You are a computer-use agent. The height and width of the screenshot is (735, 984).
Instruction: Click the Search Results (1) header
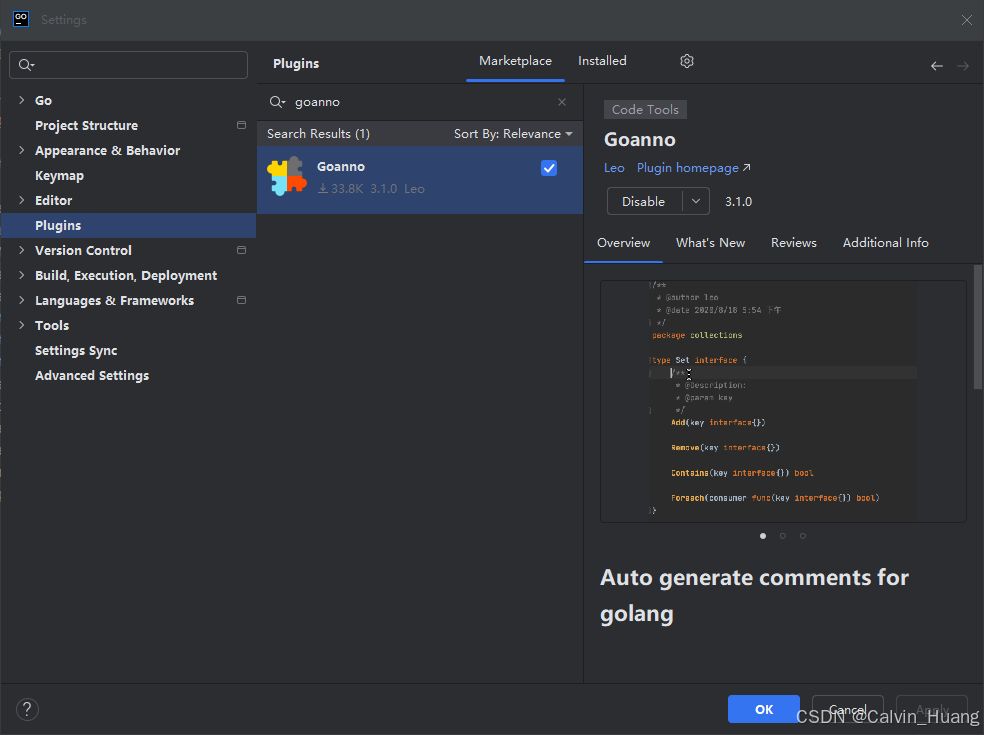coord(318,134)
